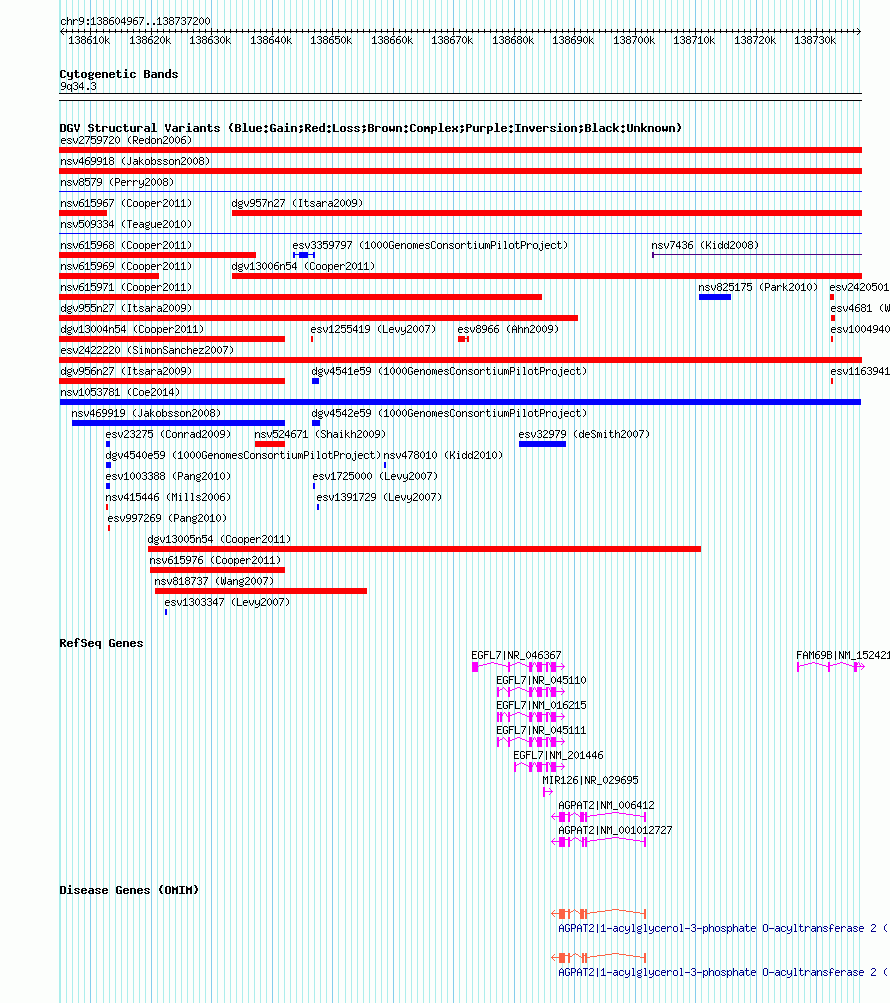Open dgv955n27 (Itsara2009) variant entry
Screen dimensions: 890x1003
(x=125, y=308)
